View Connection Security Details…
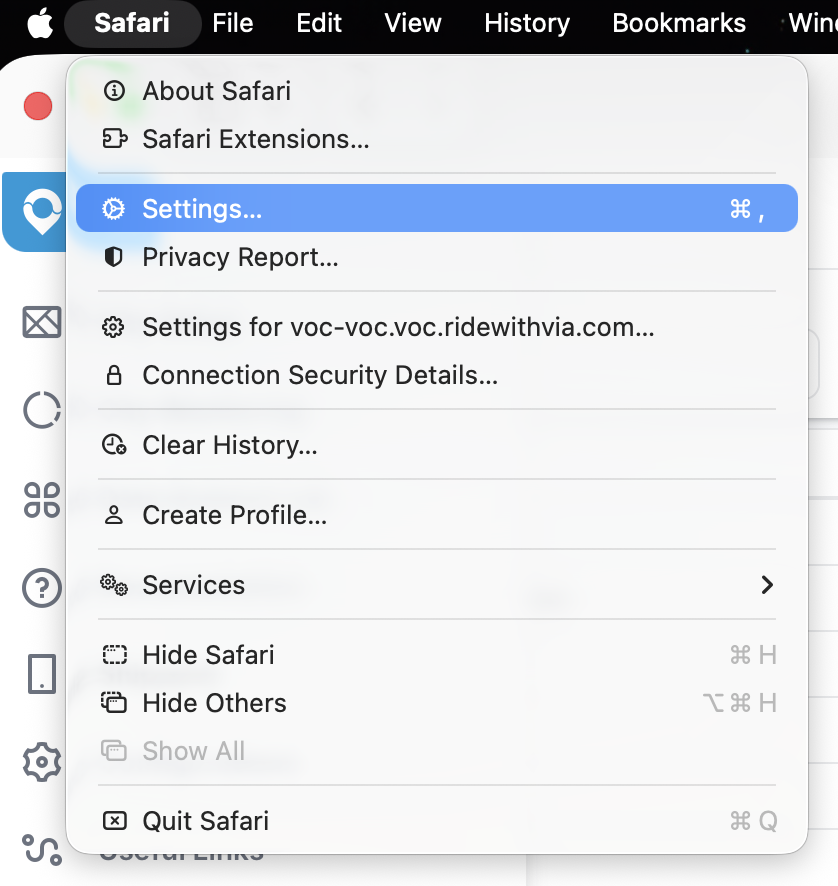The width and height of the screenshot is (838, 886). click(x=437, y=375)
